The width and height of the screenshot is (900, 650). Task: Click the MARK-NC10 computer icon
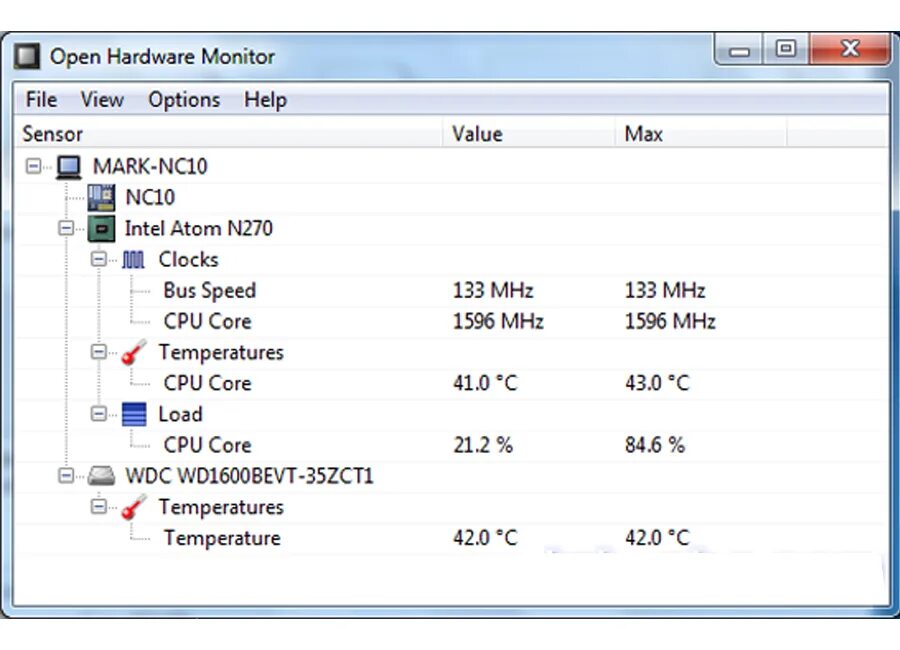[69, 167]
